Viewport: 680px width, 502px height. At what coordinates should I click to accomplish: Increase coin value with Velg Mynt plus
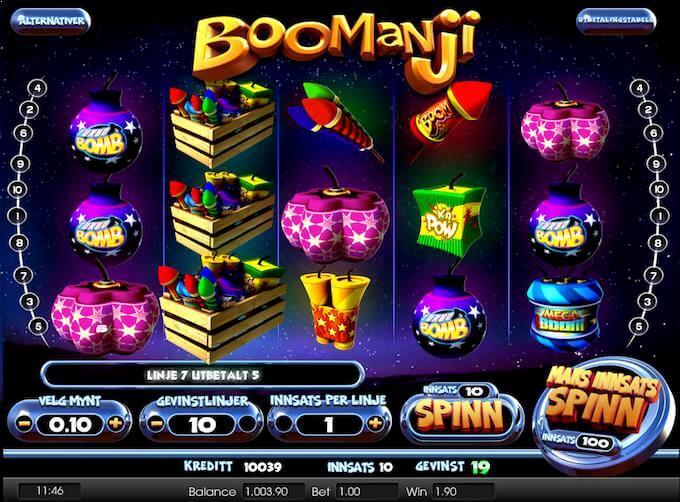click(115, 423)
